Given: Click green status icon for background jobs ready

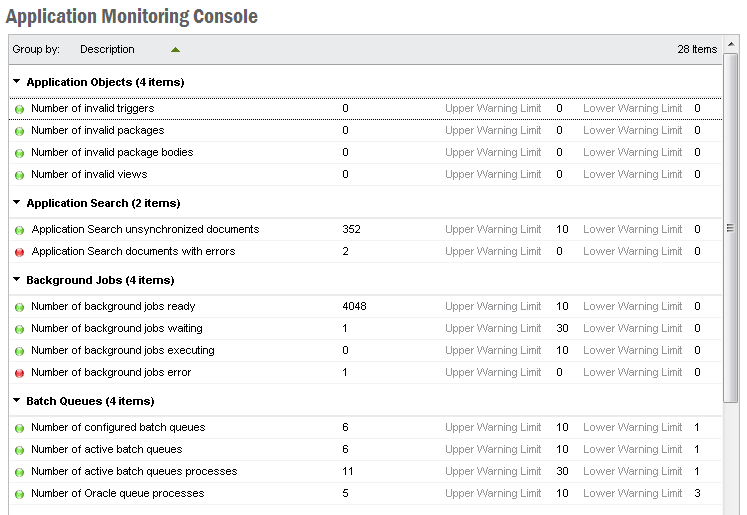Looking at the screenshot, I should pos(20,307).
